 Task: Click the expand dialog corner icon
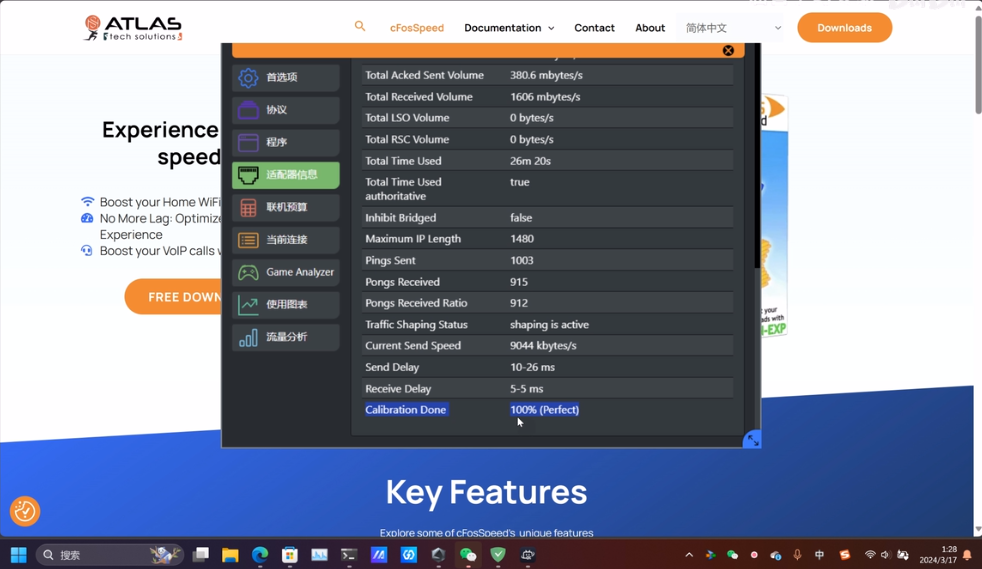click(x=752, y=440)
